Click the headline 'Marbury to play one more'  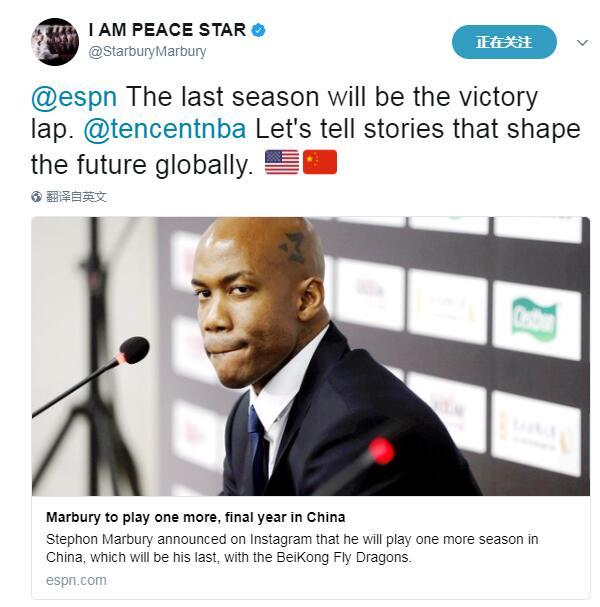coord(195,517)
